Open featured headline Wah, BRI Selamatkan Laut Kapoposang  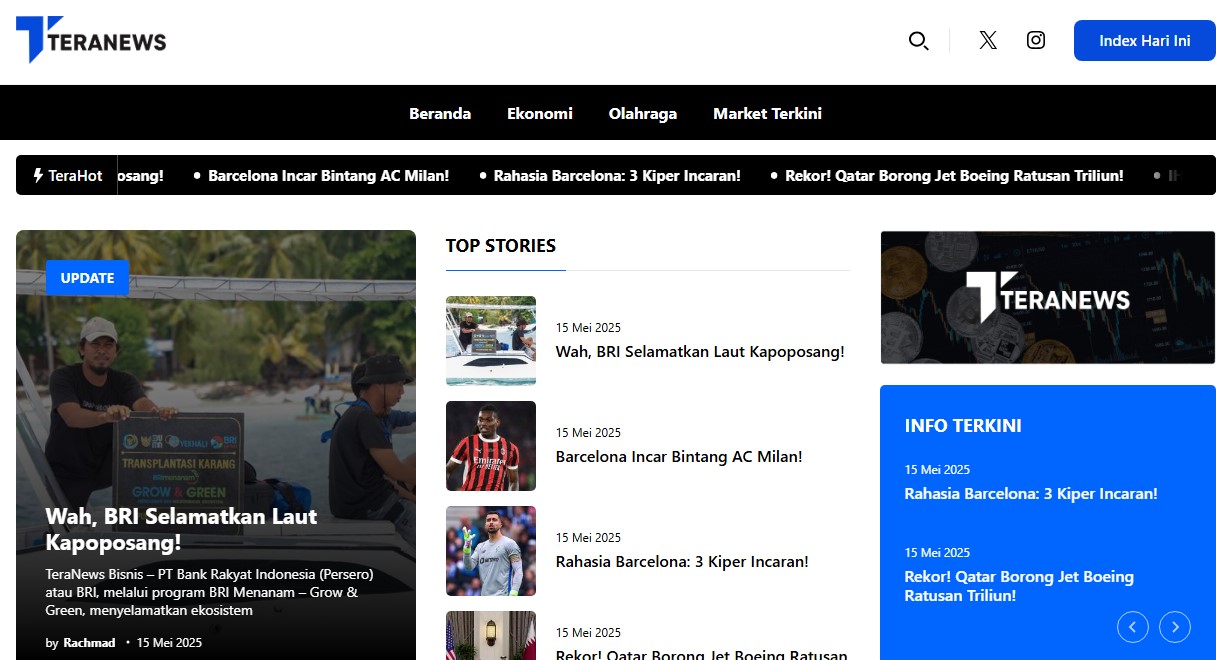(181, 529)
